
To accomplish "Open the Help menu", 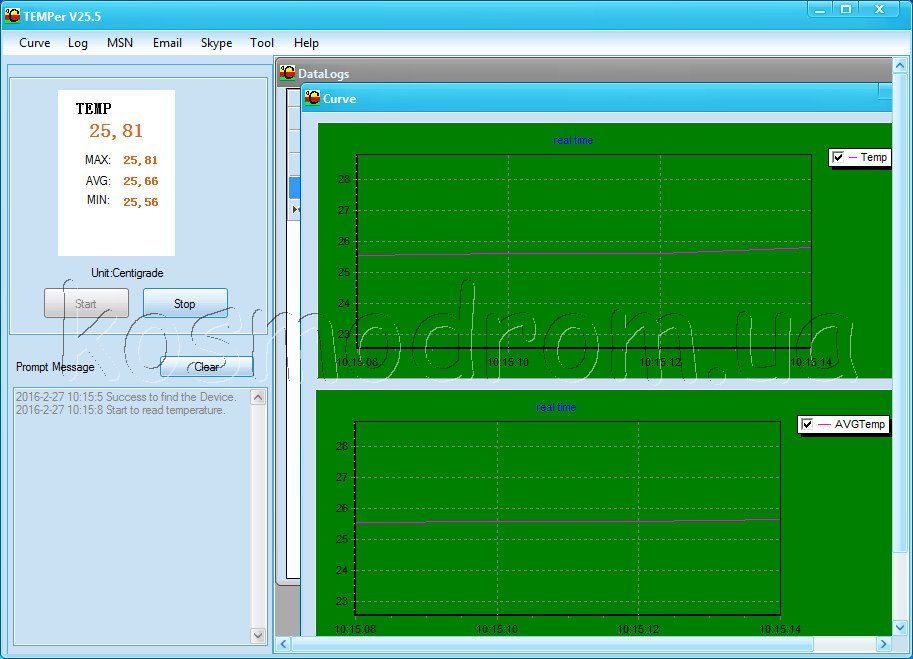I will (x=306, y=43).
